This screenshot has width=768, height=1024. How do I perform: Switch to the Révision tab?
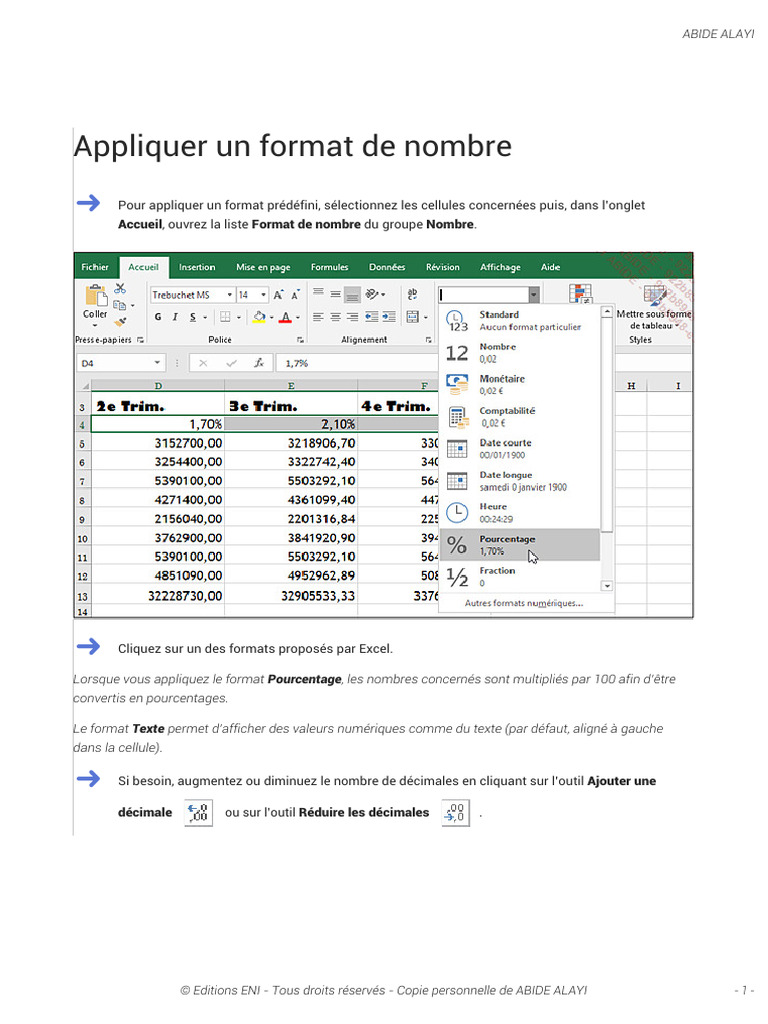(x=442, y=267)
